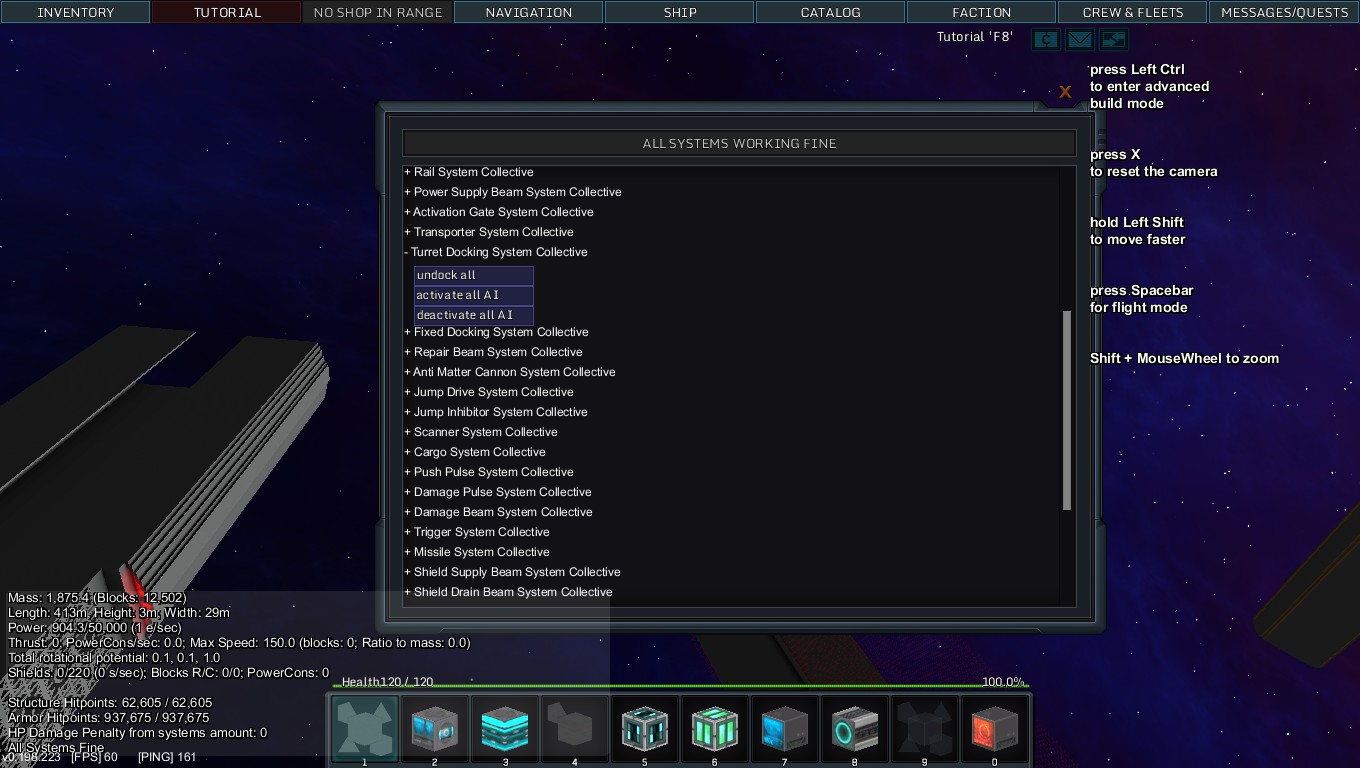Click the systems list vertical scrollbar
Image resolution: width=1360 pixels, height=768 pixels.
coord(1067,410)
